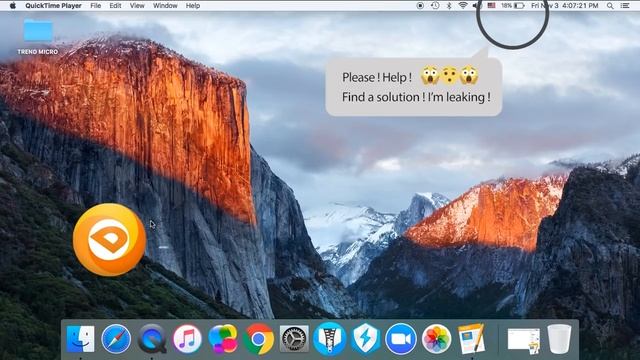The image size is (640, 360).
Task: Click the screen recording stop icon in menu bar
Action: click(x=420, y=6)
